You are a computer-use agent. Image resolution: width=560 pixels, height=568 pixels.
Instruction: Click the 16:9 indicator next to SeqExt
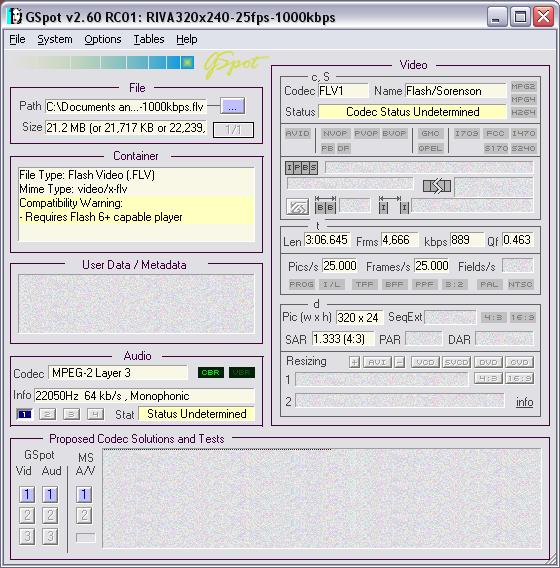pyautogui.click(x=522, y=318)
